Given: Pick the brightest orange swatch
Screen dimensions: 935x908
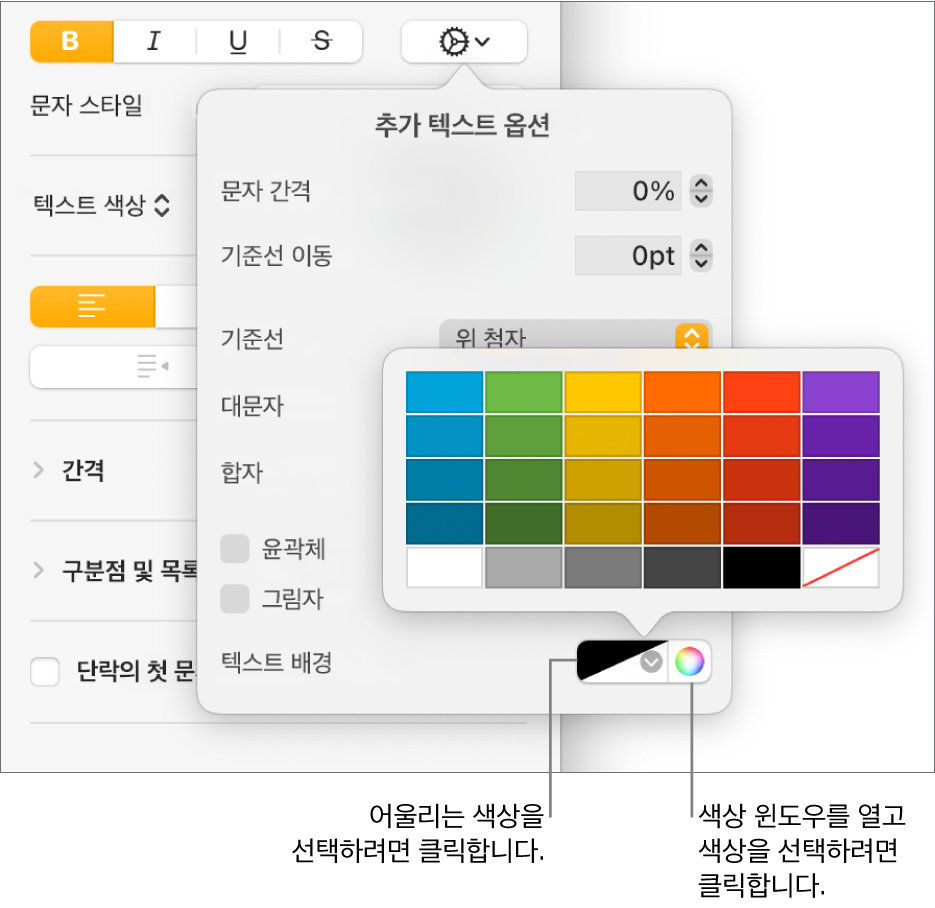Looking at the screenshot, I should pos(682,392).
